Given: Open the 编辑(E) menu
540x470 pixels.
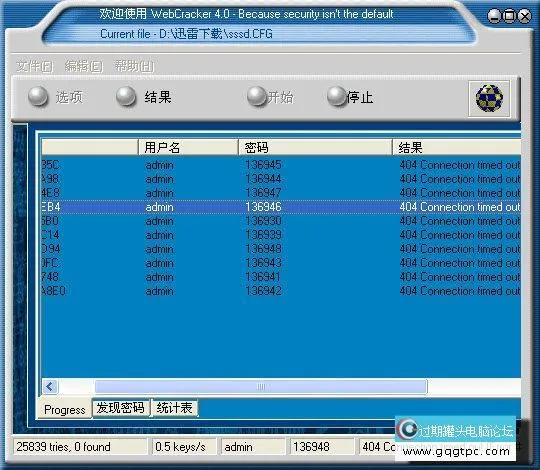Looking at the screenshot, I should pyautogui.click(x=84, y=66).
